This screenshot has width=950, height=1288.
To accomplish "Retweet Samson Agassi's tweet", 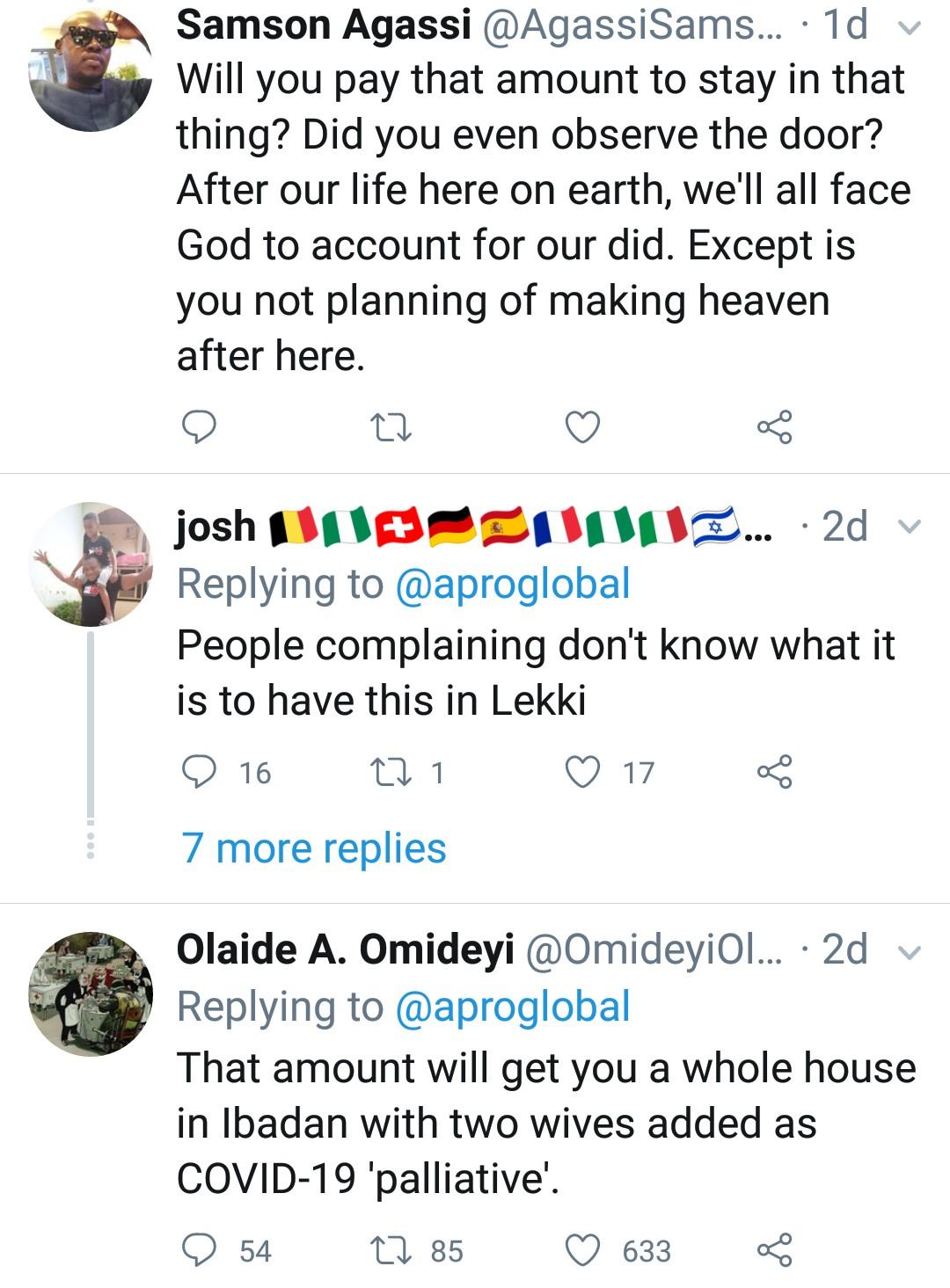I will (391, 428).
